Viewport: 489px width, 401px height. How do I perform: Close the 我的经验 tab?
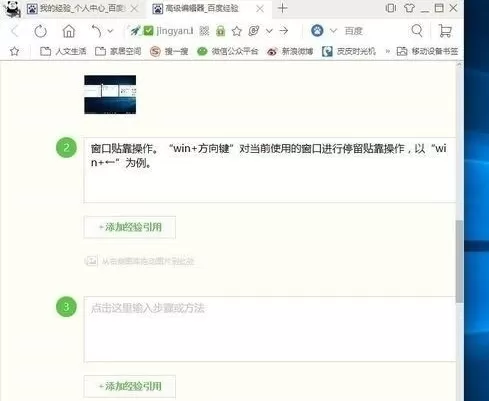tap(134, 9)
